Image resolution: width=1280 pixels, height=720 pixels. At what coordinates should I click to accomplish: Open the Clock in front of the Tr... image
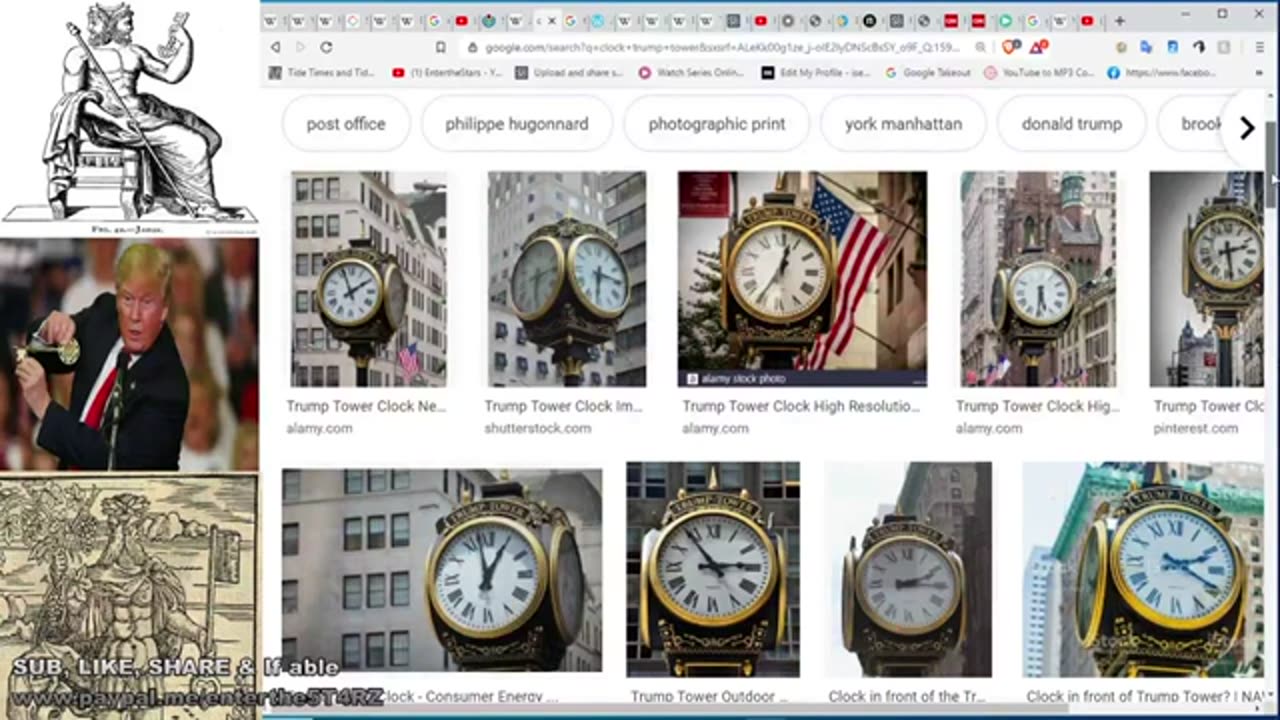908,569
